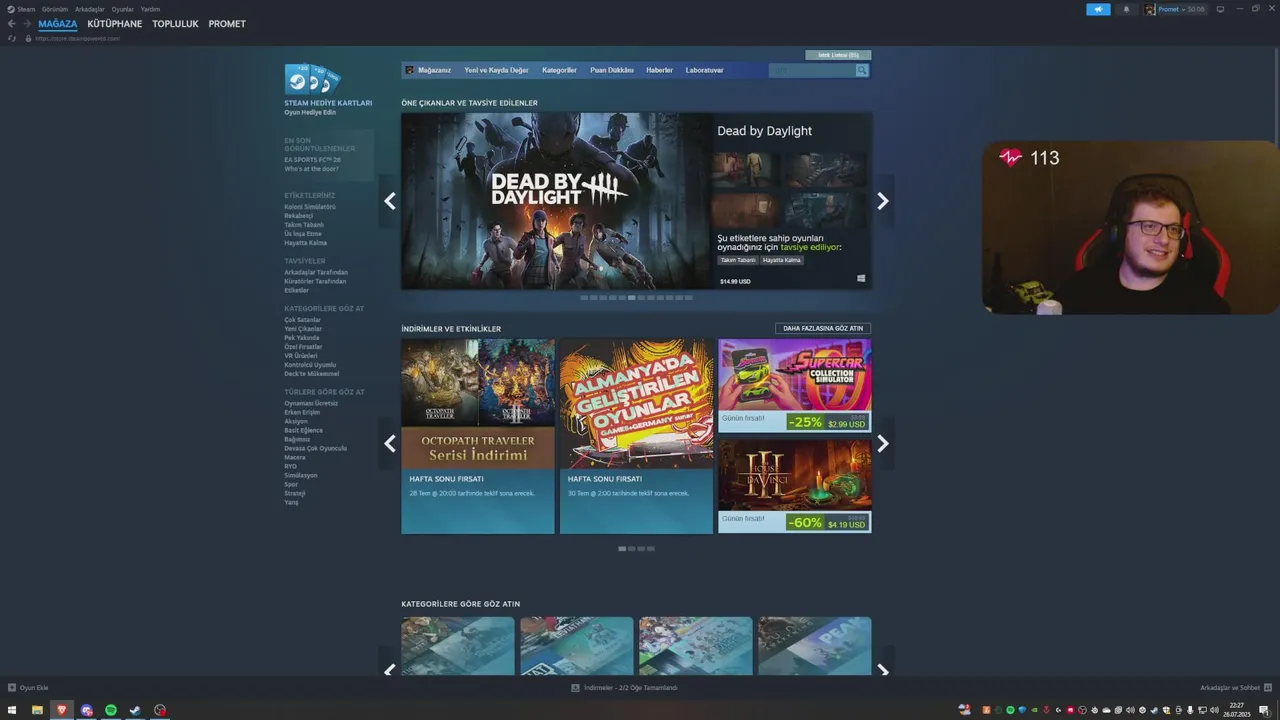Image resolution: width=1280 pixels, height=720 pixels.
Task: Open Arkadaşlar Tarafından recommendations link
Action: [x=316, y=272]
